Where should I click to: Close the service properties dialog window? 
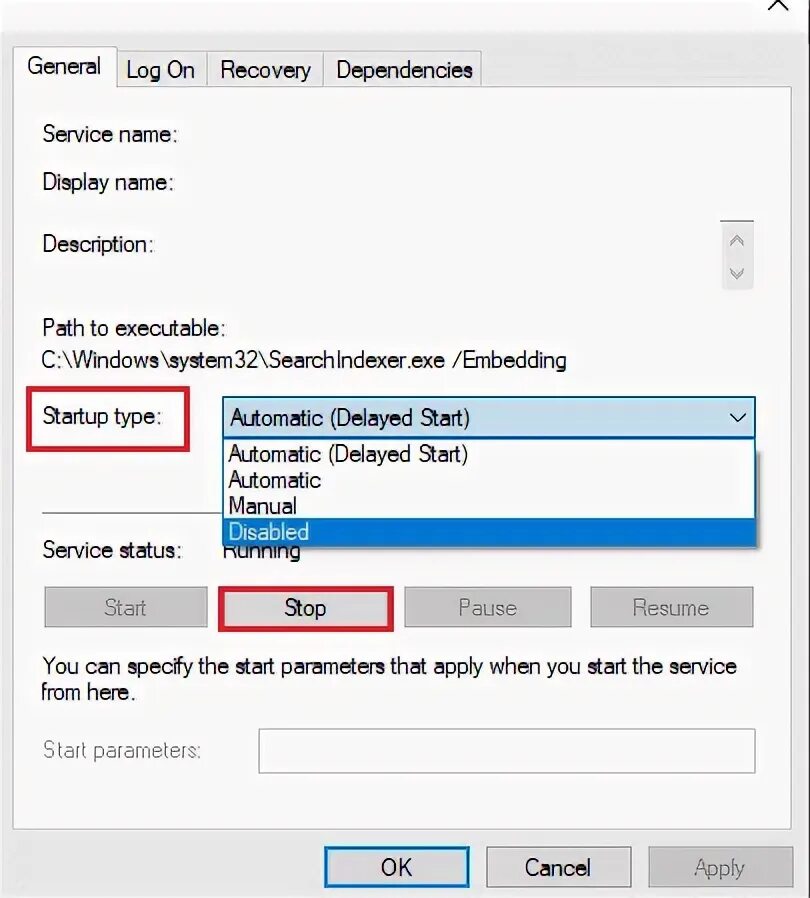(778, 5)
